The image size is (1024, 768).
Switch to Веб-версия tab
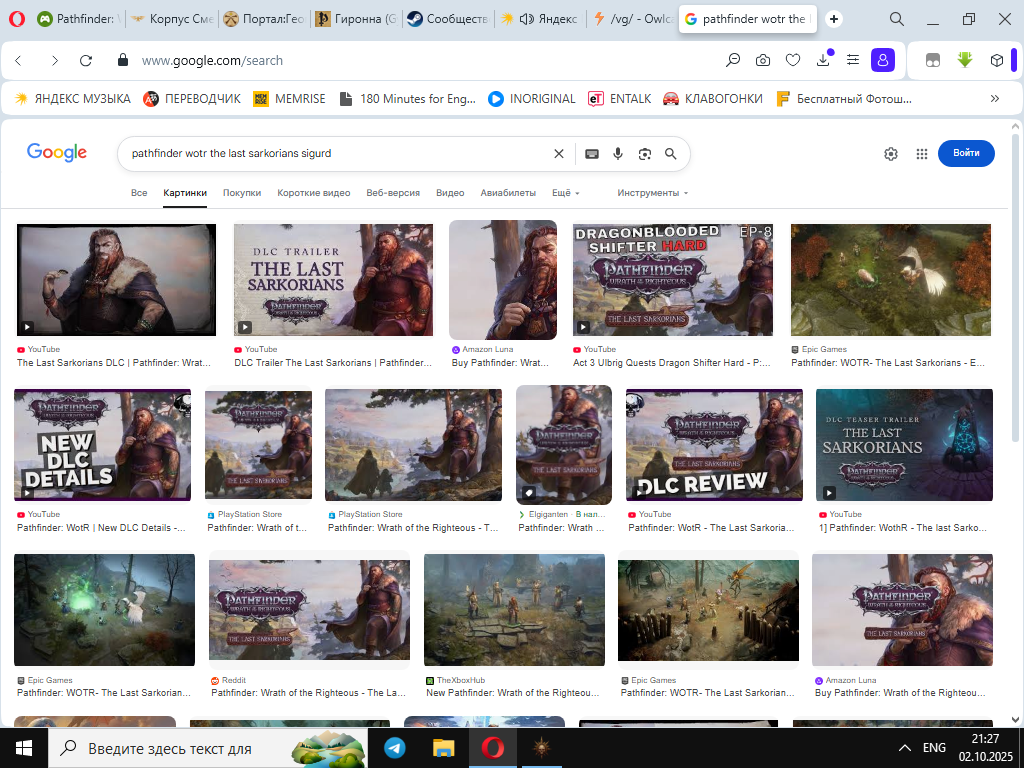pyautogui.click(x=393, y=193)
